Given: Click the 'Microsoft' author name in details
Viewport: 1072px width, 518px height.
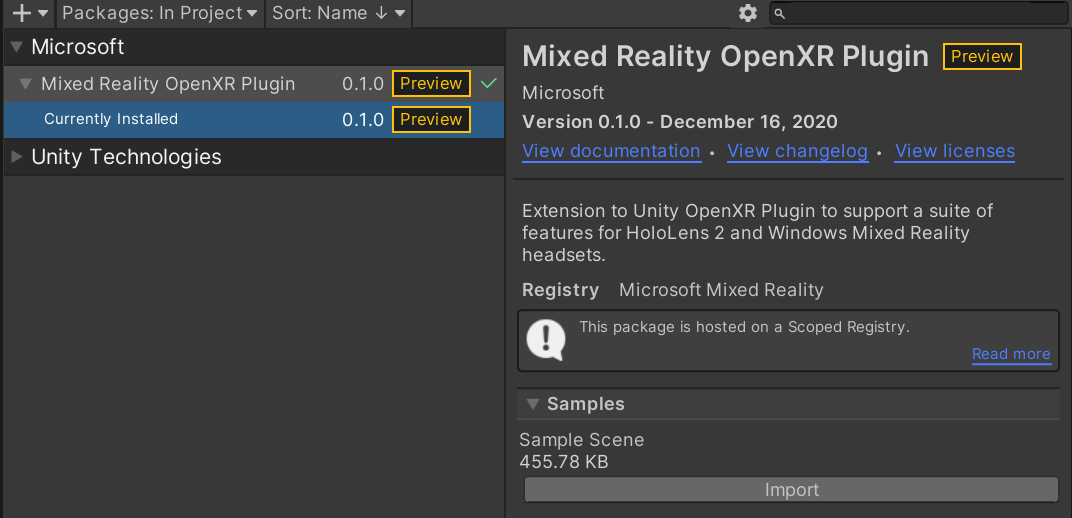Looking at the screenshot, I should coord(563,92).
